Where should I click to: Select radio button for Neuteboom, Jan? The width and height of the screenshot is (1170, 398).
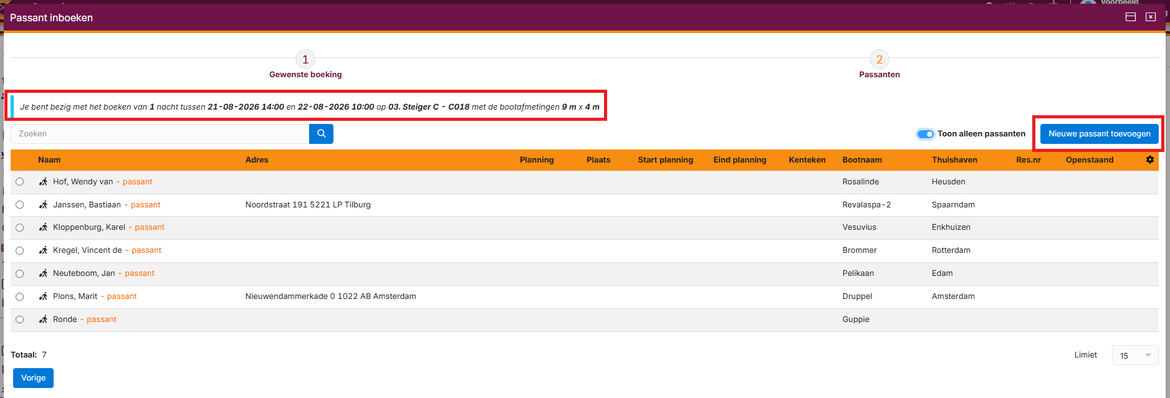click(19, 273)
